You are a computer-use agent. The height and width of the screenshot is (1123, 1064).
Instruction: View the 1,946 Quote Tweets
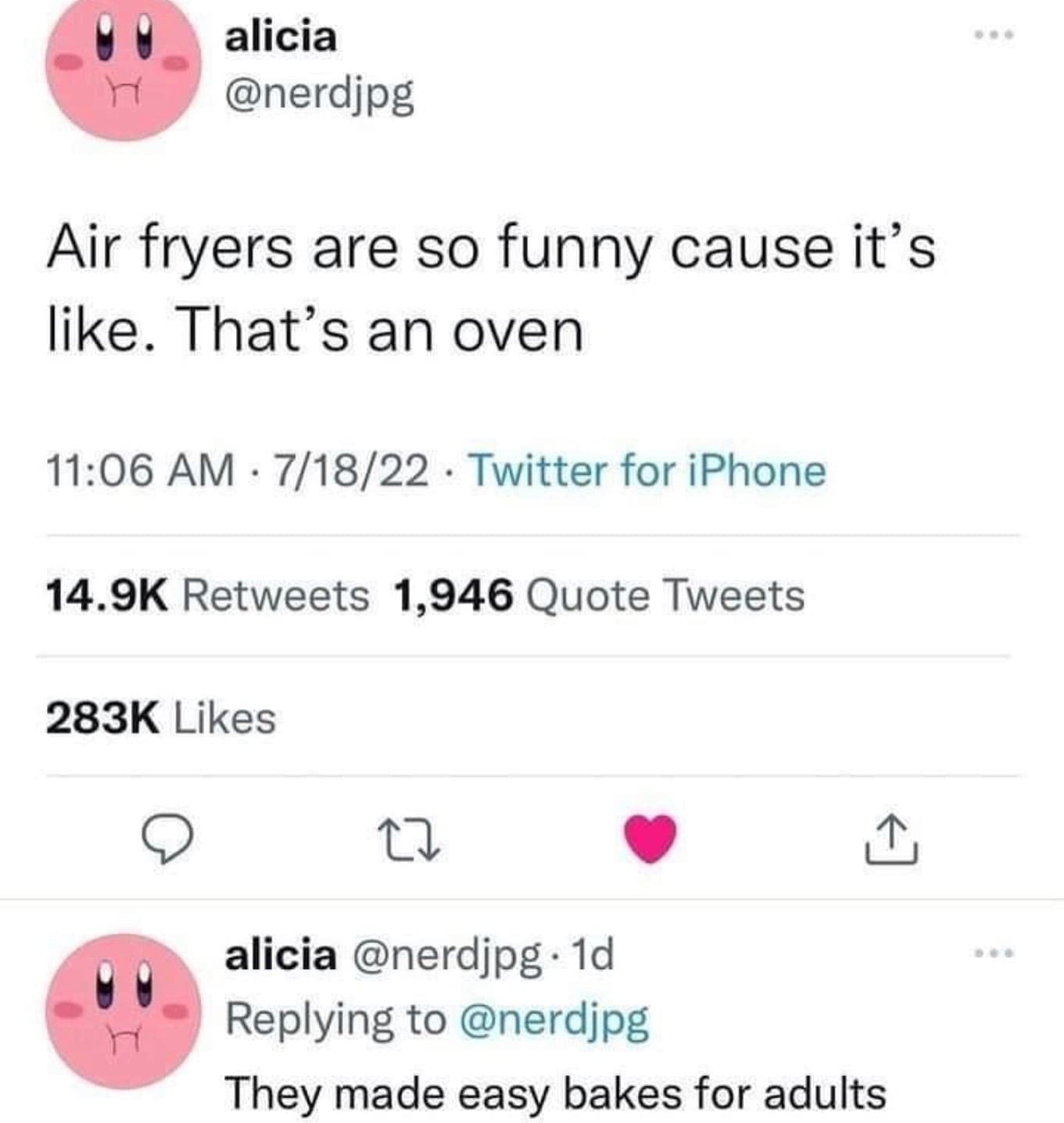tap(599, 595)
